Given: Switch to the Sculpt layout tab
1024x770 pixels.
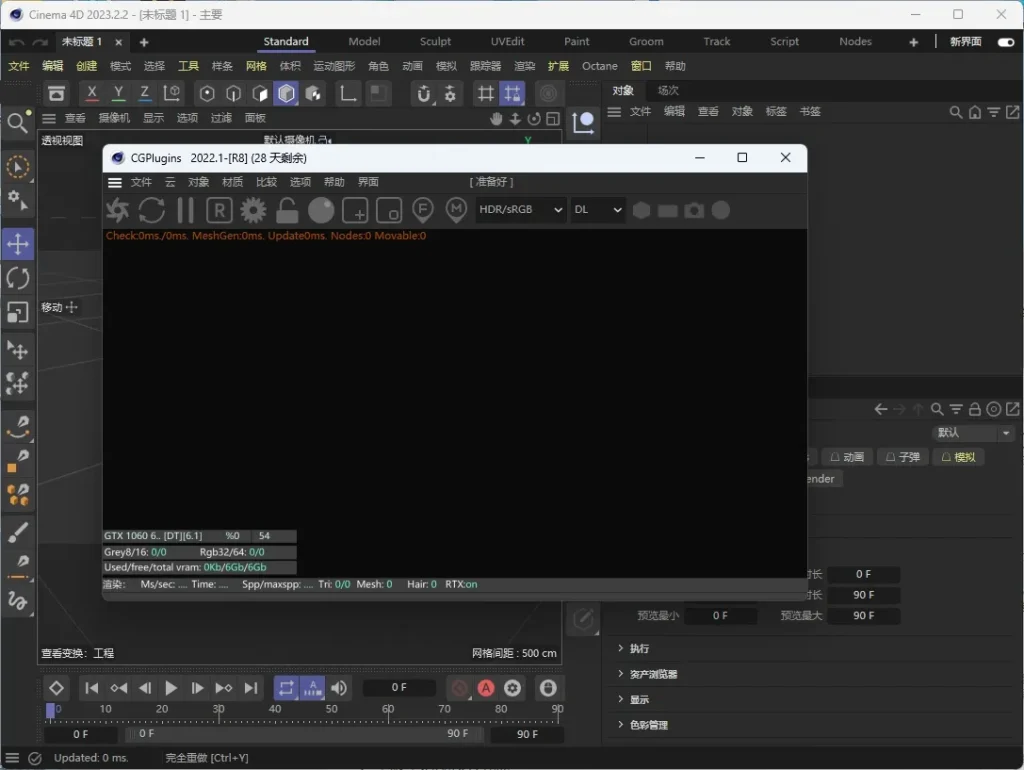Looking at the screenshot, I should click(435, 42).
